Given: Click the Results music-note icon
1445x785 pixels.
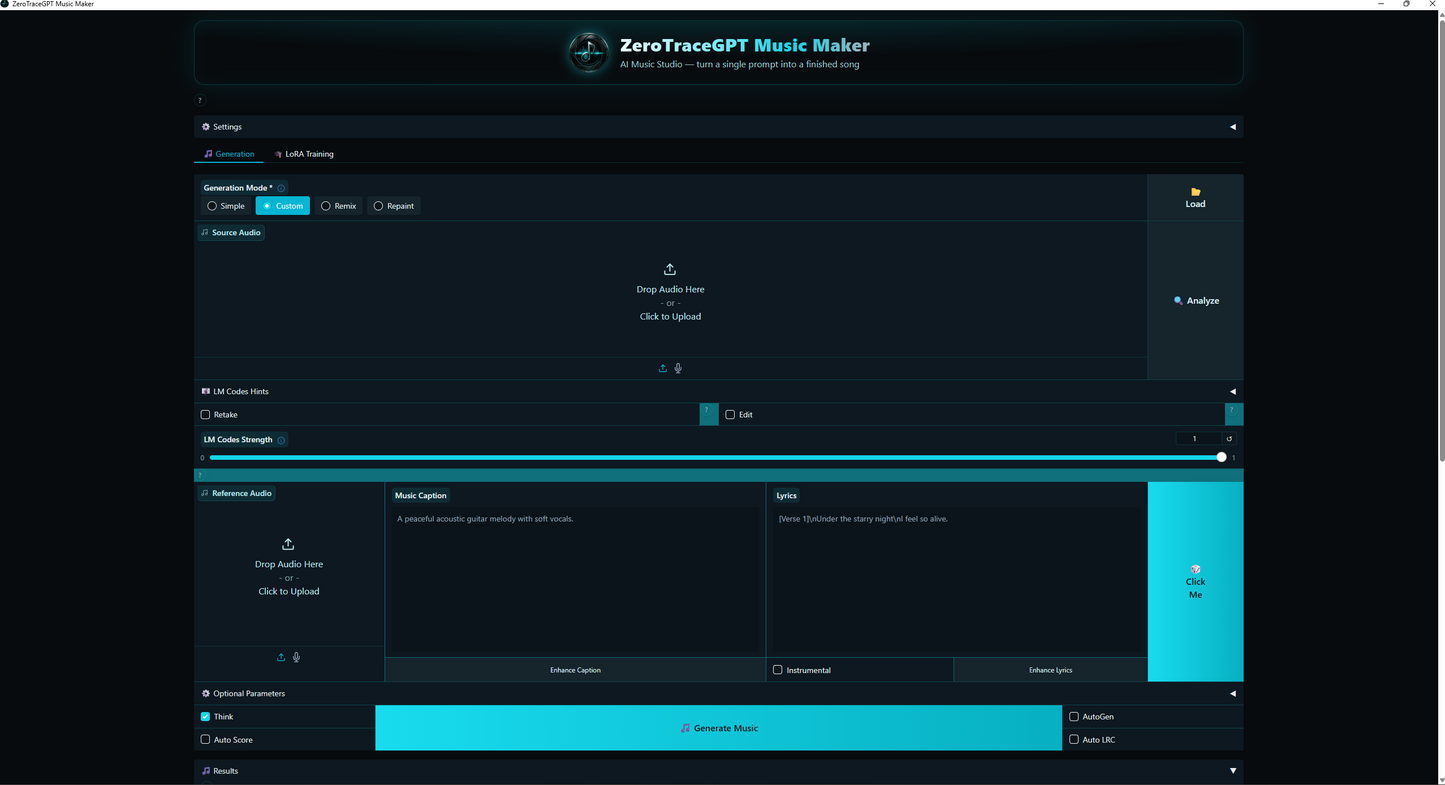Looking at the screenshot, I should [x=206, y=771].
